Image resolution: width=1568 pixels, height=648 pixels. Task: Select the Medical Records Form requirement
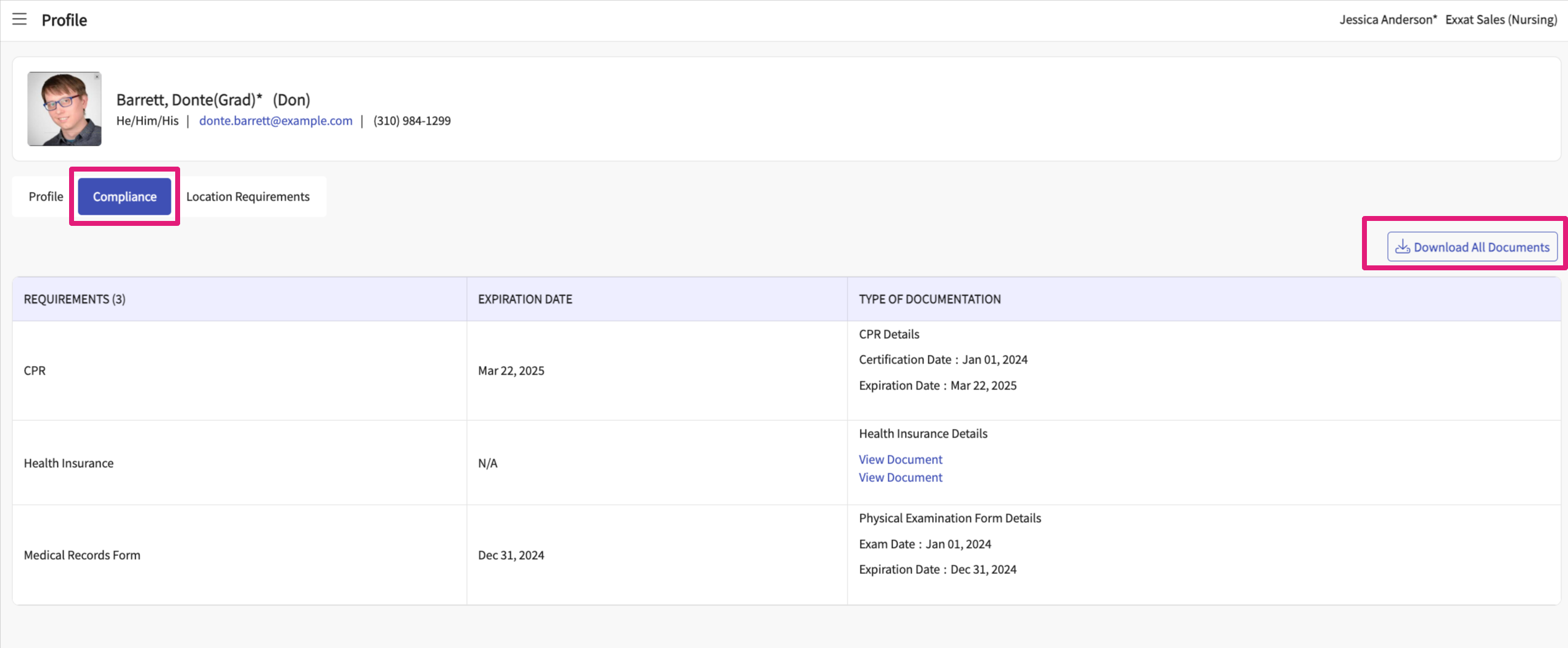[82, 555]
